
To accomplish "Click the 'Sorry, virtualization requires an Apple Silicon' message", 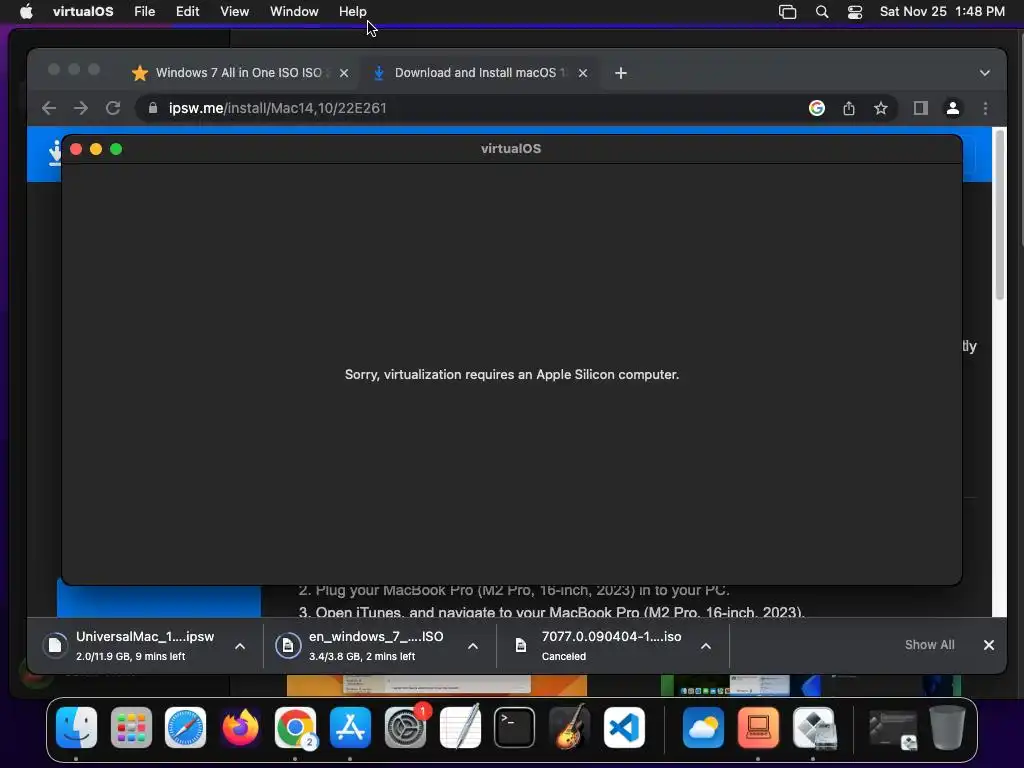I will (512, 374).
